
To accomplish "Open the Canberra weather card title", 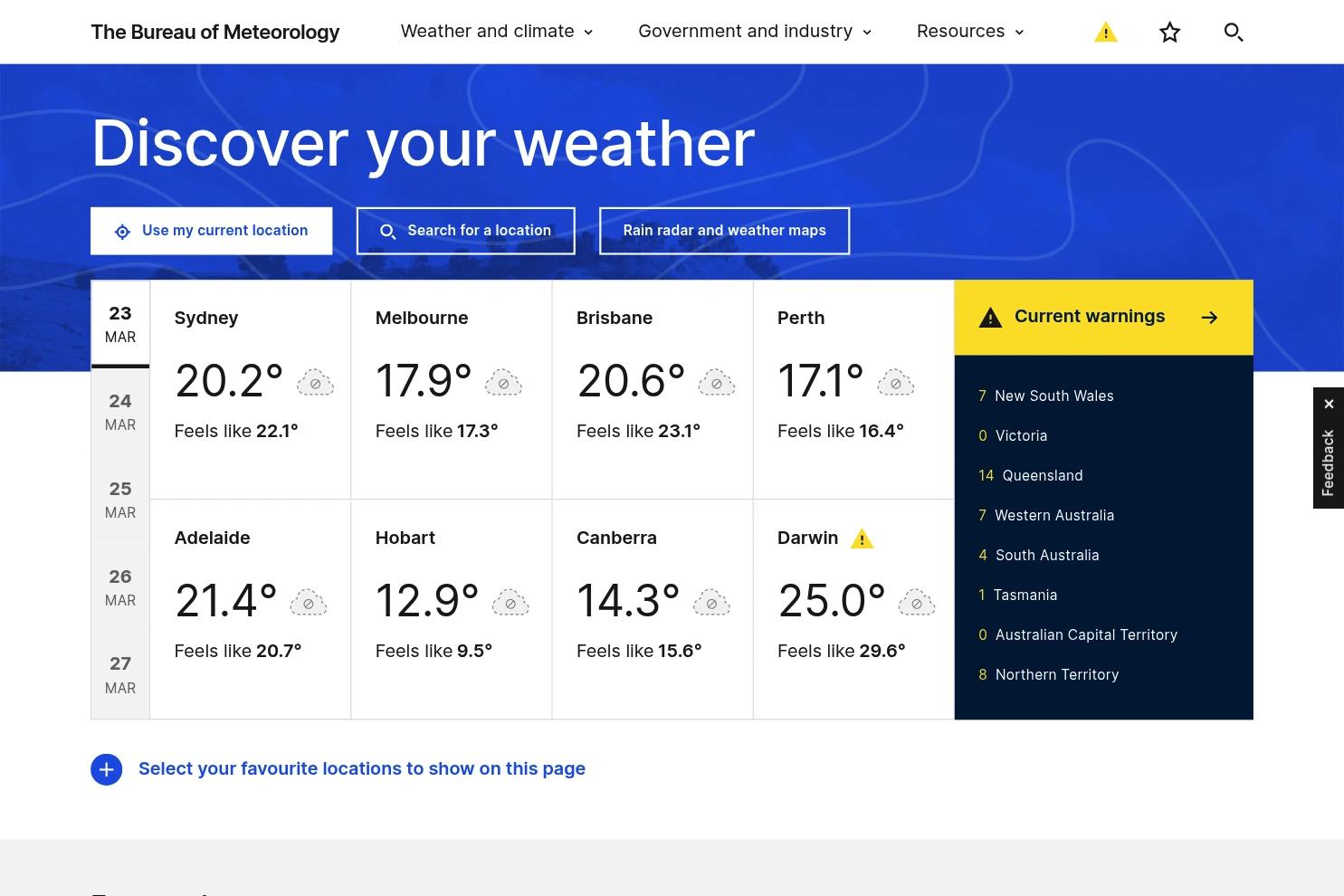I will pyautogui.click(x=617, y=539).
